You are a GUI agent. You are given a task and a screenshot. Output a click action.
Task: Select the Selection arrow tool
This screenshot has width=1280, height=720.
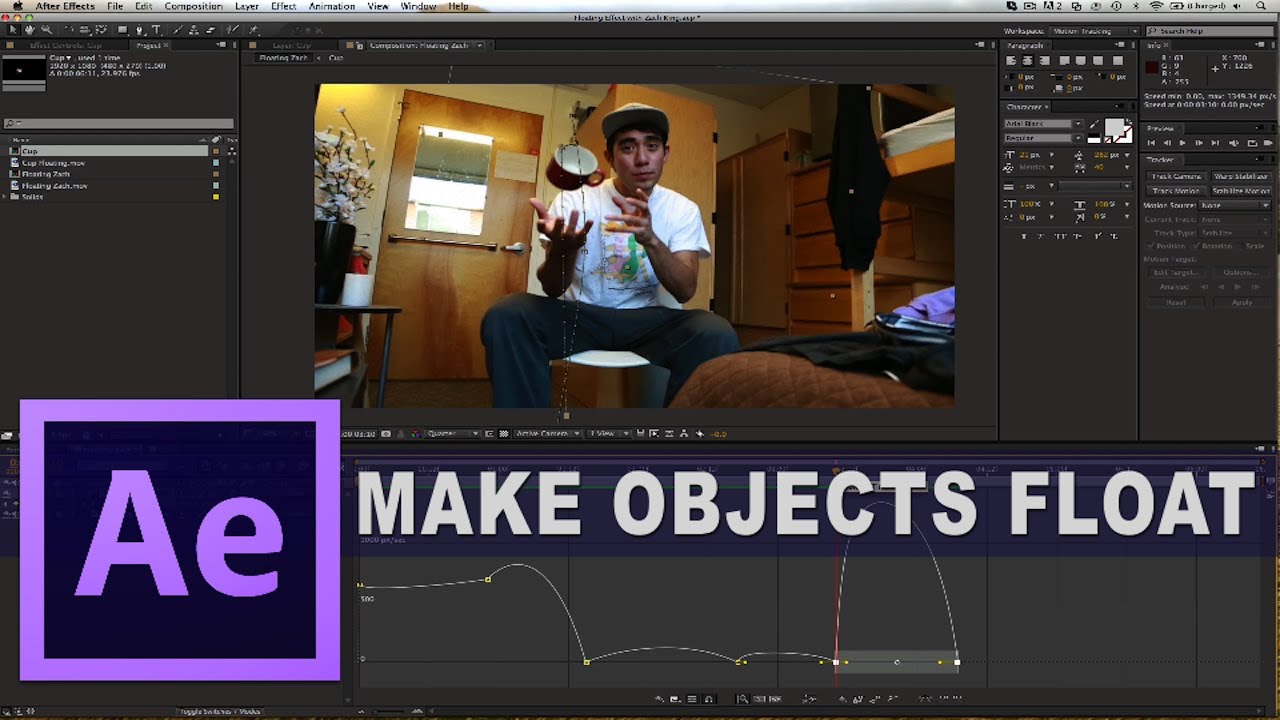click(12, 30)
